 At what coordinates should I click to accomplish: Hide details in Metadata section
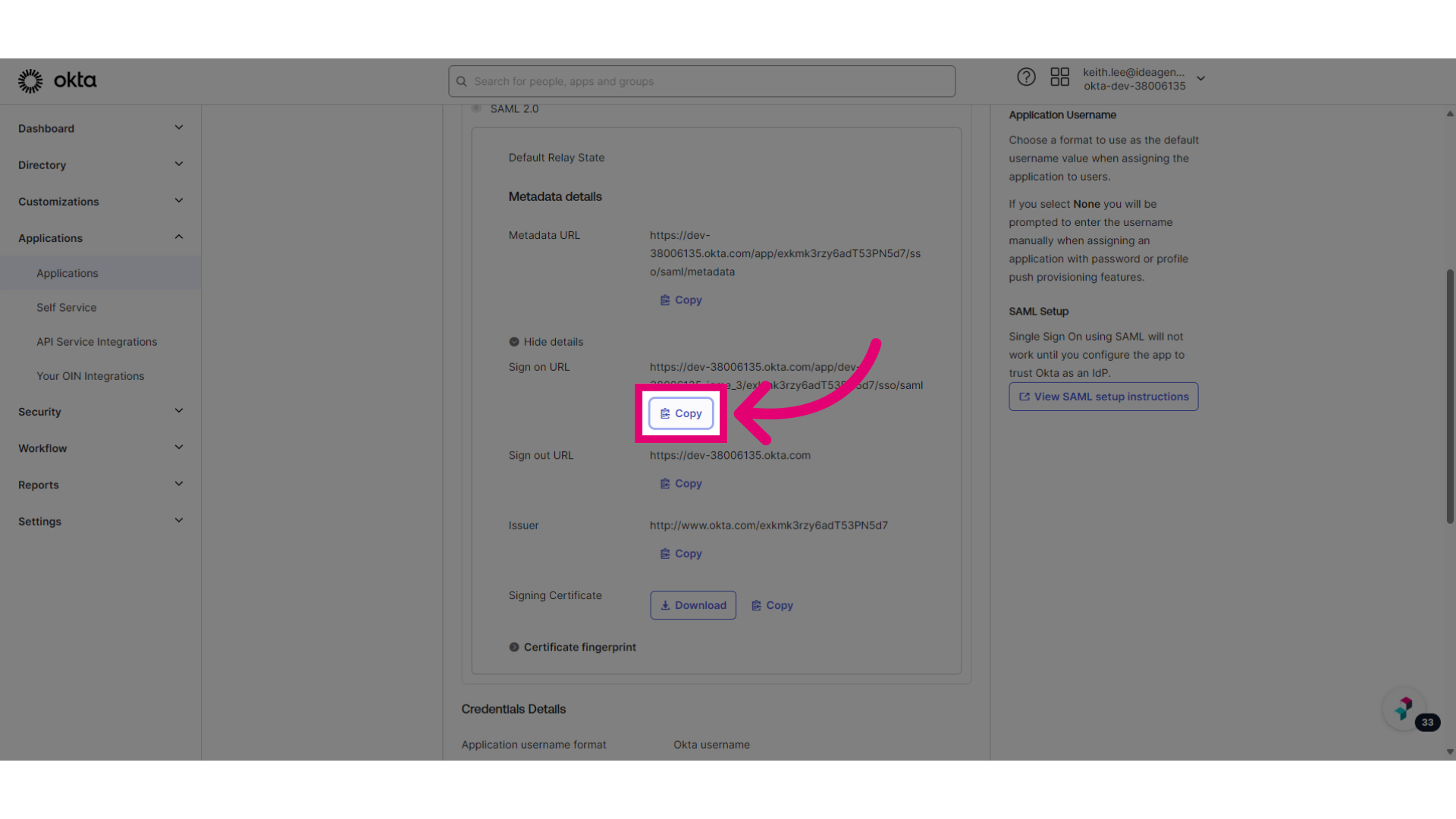pyautogui.click(x=545, y=341)
